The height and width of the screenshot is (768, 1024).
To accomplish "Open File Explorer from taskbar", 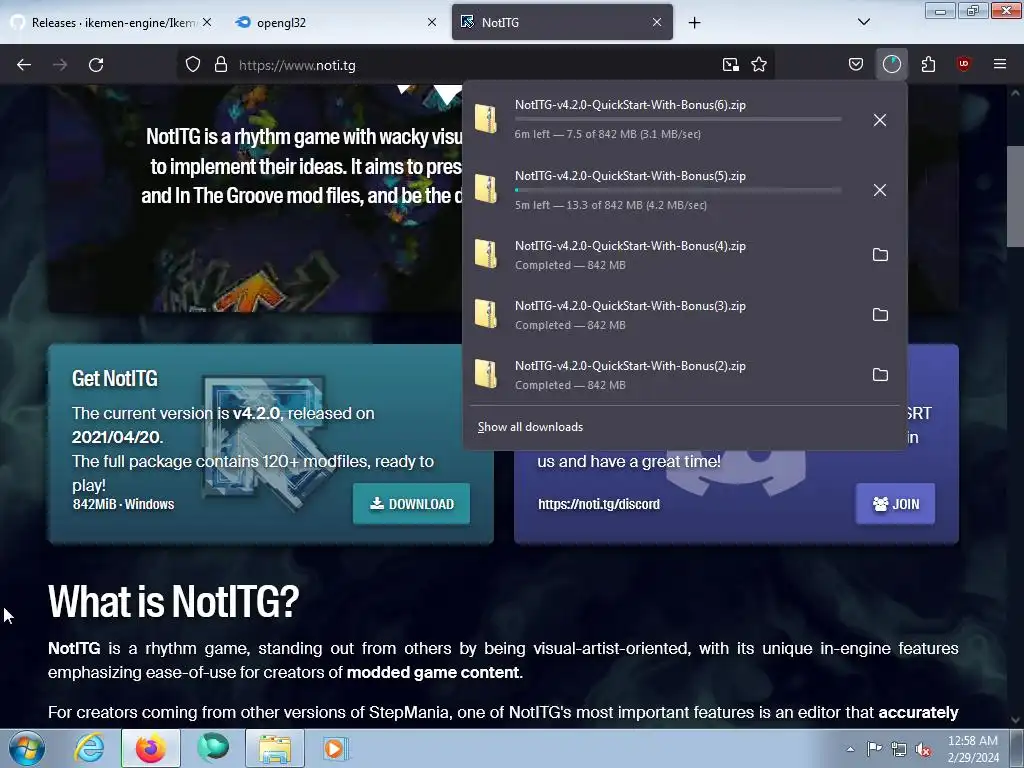I will point(275,748).
